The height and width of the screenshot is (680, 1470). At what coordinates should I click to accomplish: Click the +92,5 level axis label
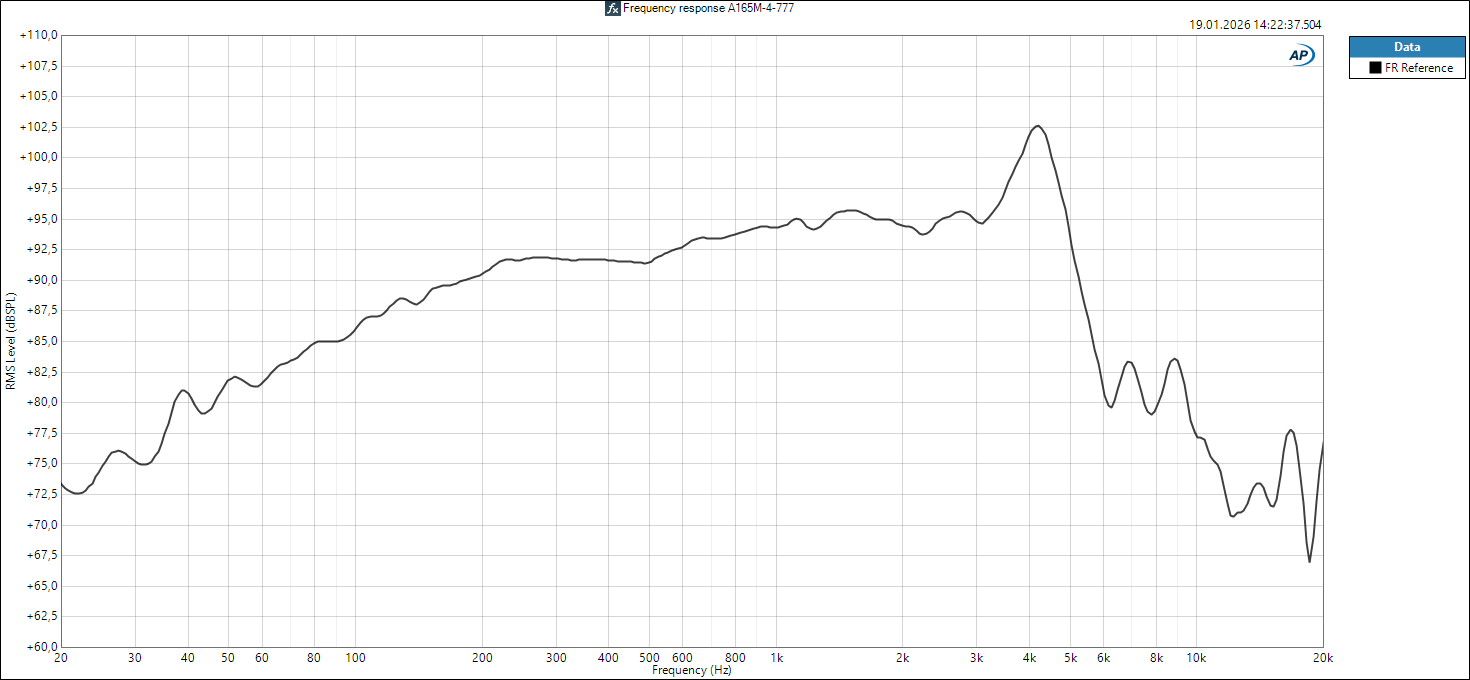click(42, 249)
